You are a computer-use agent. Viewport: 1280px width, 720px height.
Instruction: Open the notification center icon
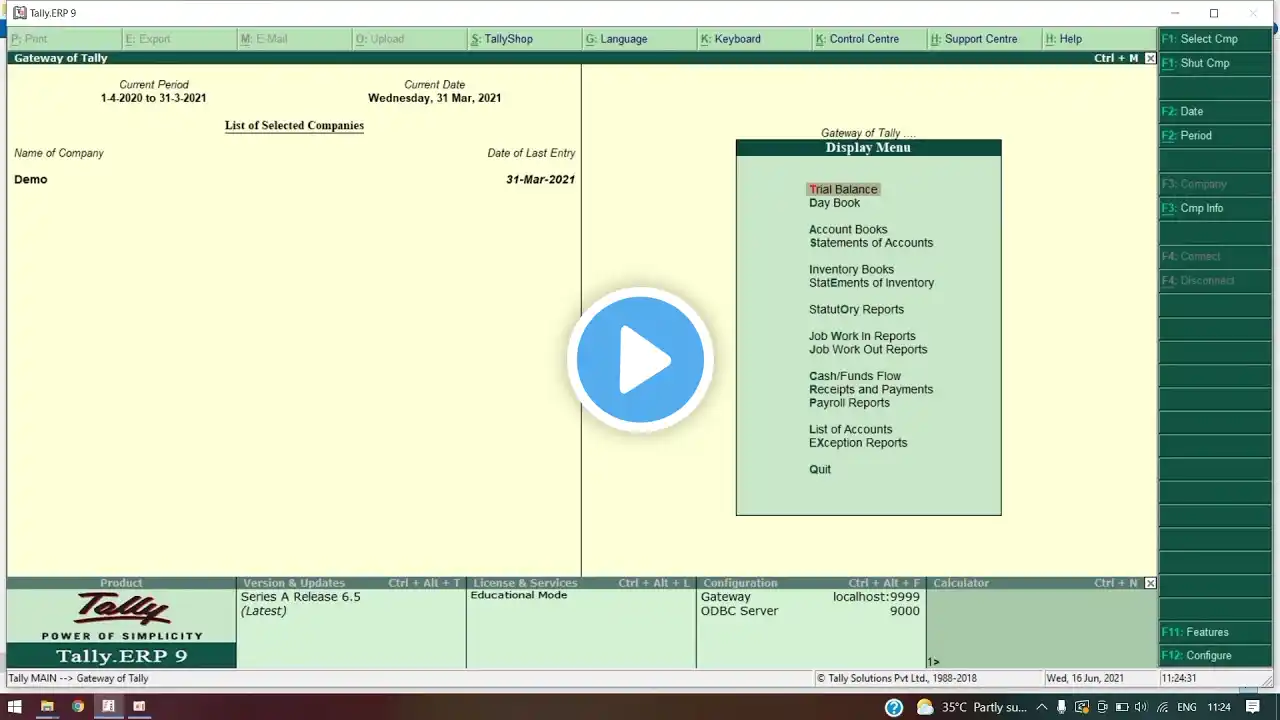click(x=1252, y=707)
